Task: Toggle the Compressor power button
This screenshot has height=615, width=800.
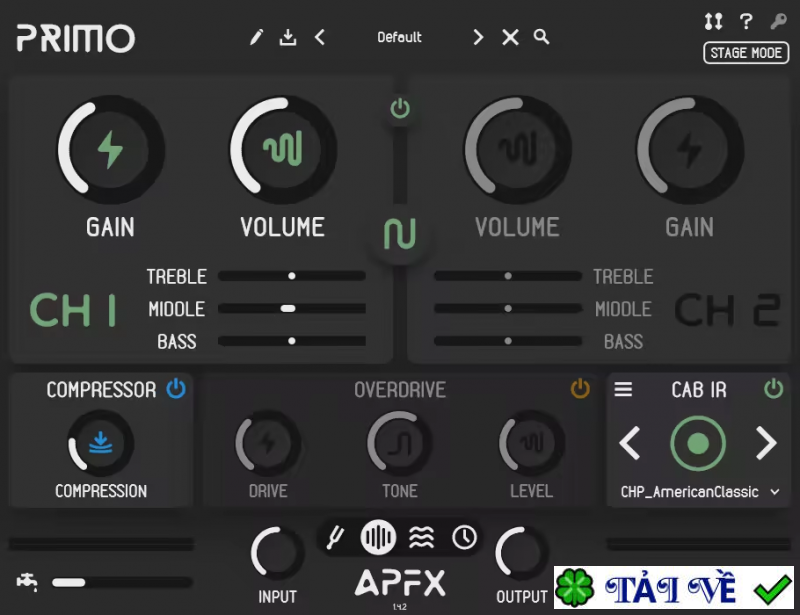Action: (176, 389)
